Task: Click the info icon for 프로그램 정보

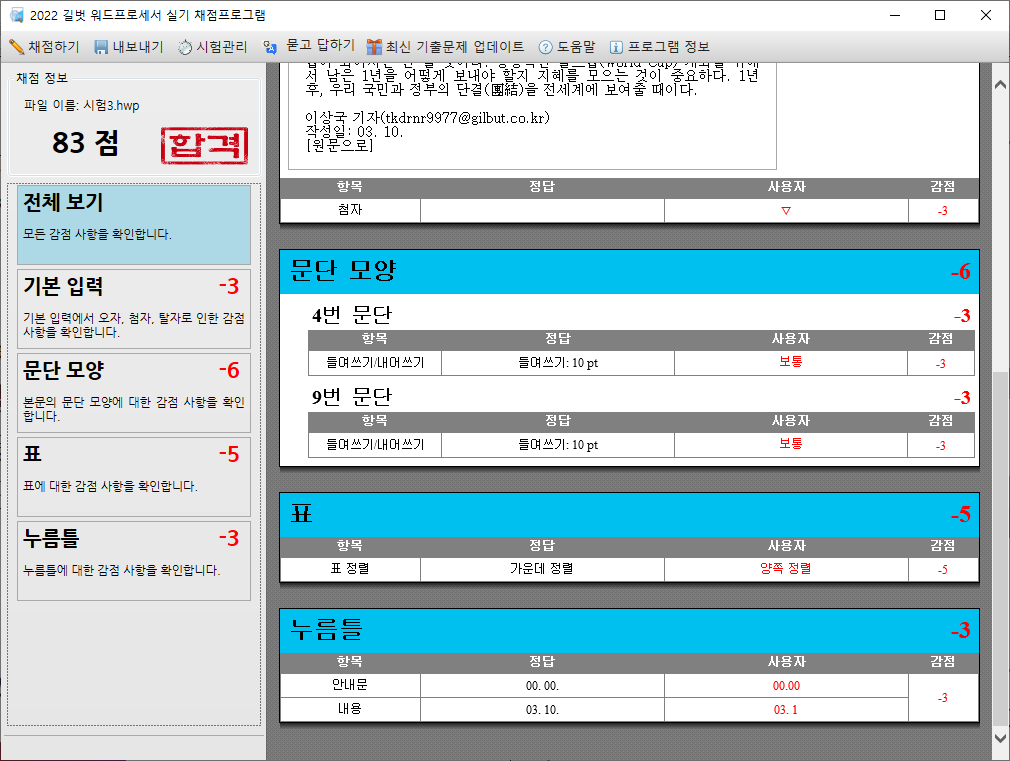Action: click(616, 47)
